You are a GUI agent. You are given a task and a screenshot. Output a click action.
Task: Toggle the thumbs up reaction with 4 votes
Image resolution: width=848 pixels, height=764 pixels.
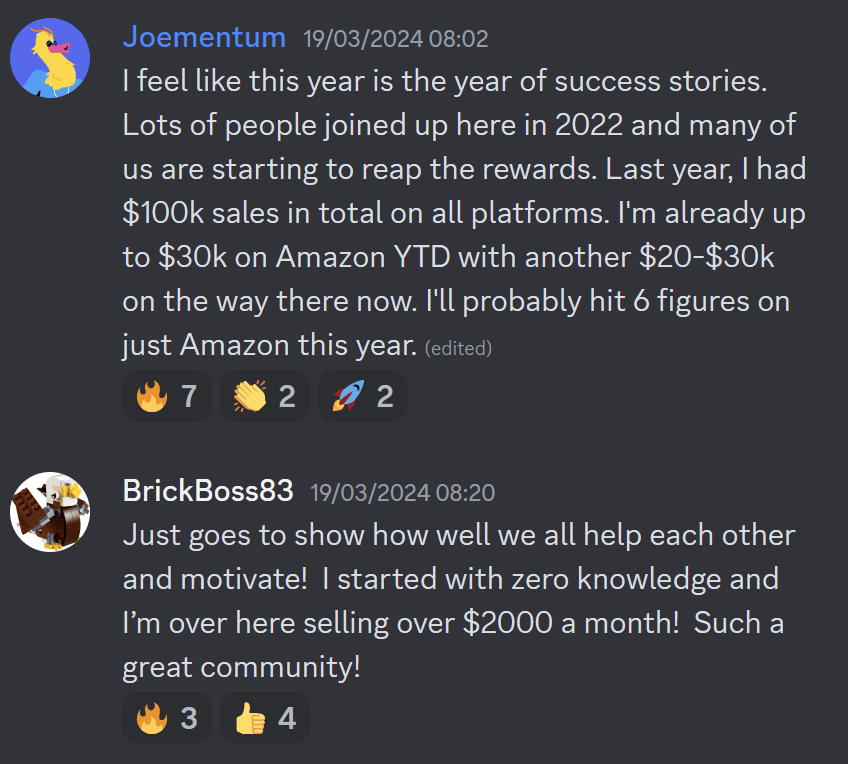(x=264, y=718)
